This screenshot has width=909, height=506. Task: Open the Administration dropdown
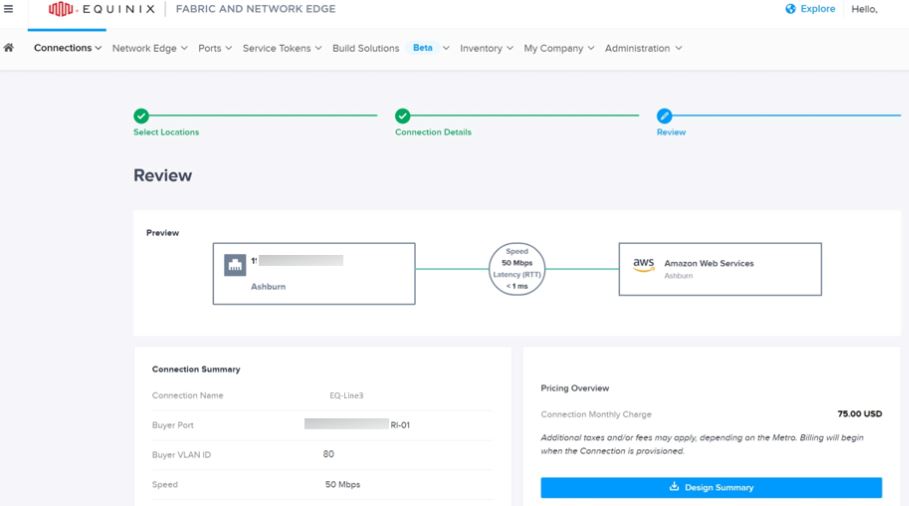[x=643, y=48]
